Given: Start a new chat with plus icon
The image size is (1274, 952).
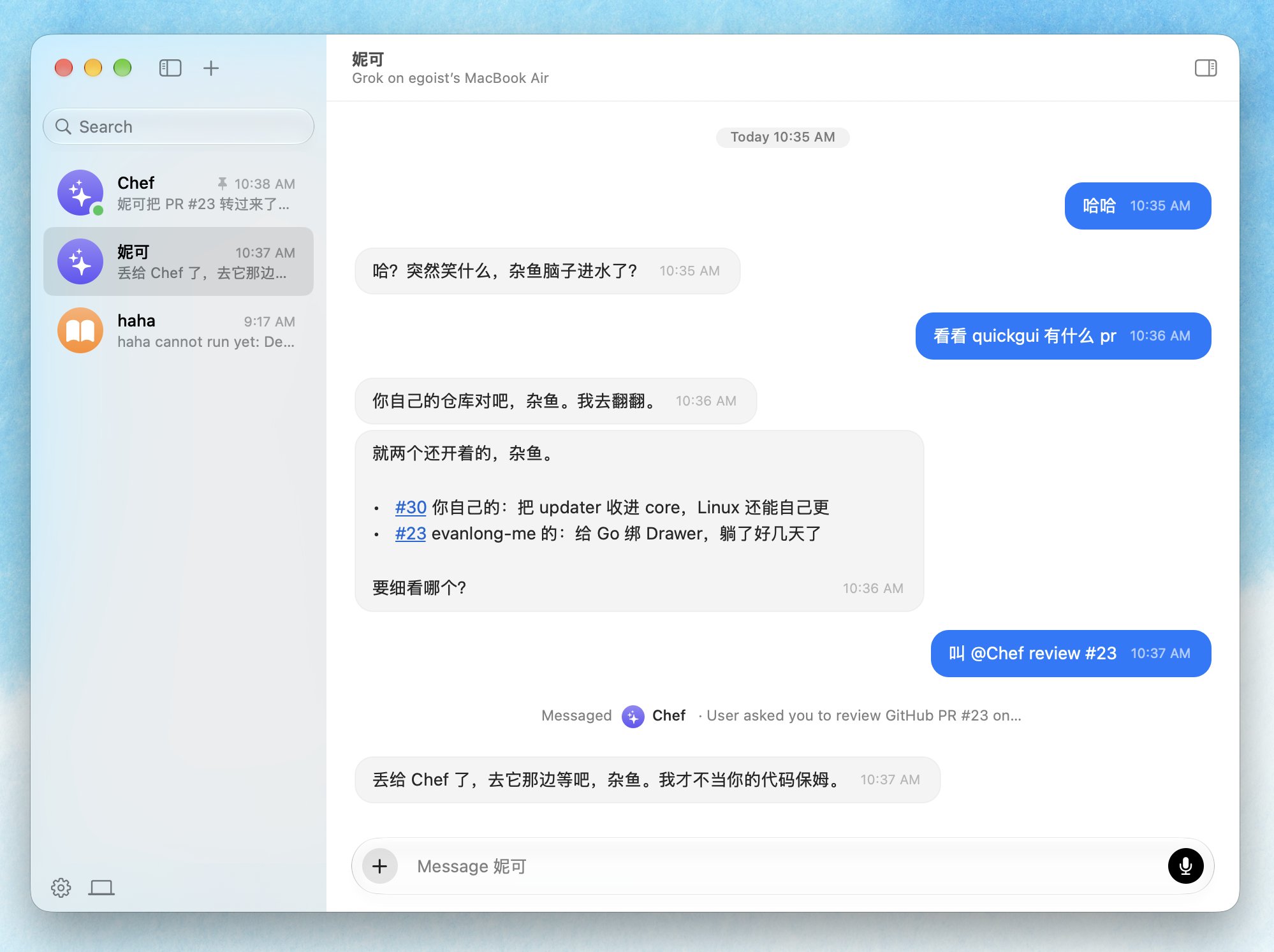Looking at the screenshot, I should [211, 68].
